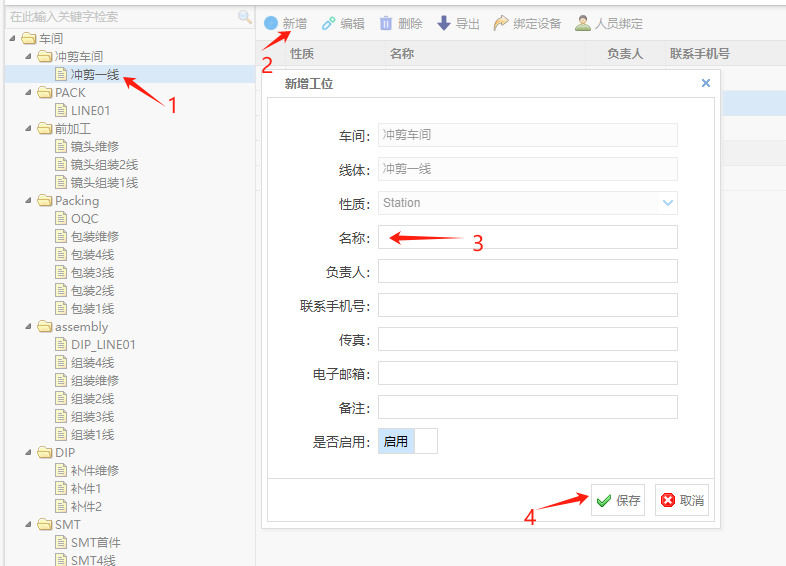The height and width of the screenshot is (566, 786).
Task: Click the 负责人 column header
Action: tap(625, 54)
